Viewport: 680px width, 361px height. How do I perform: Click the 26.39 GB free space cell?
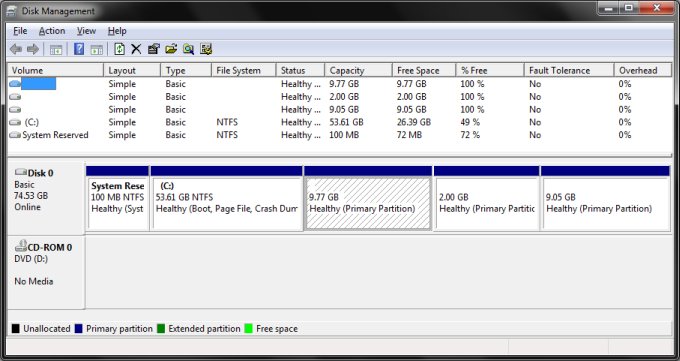click(414, 122)
